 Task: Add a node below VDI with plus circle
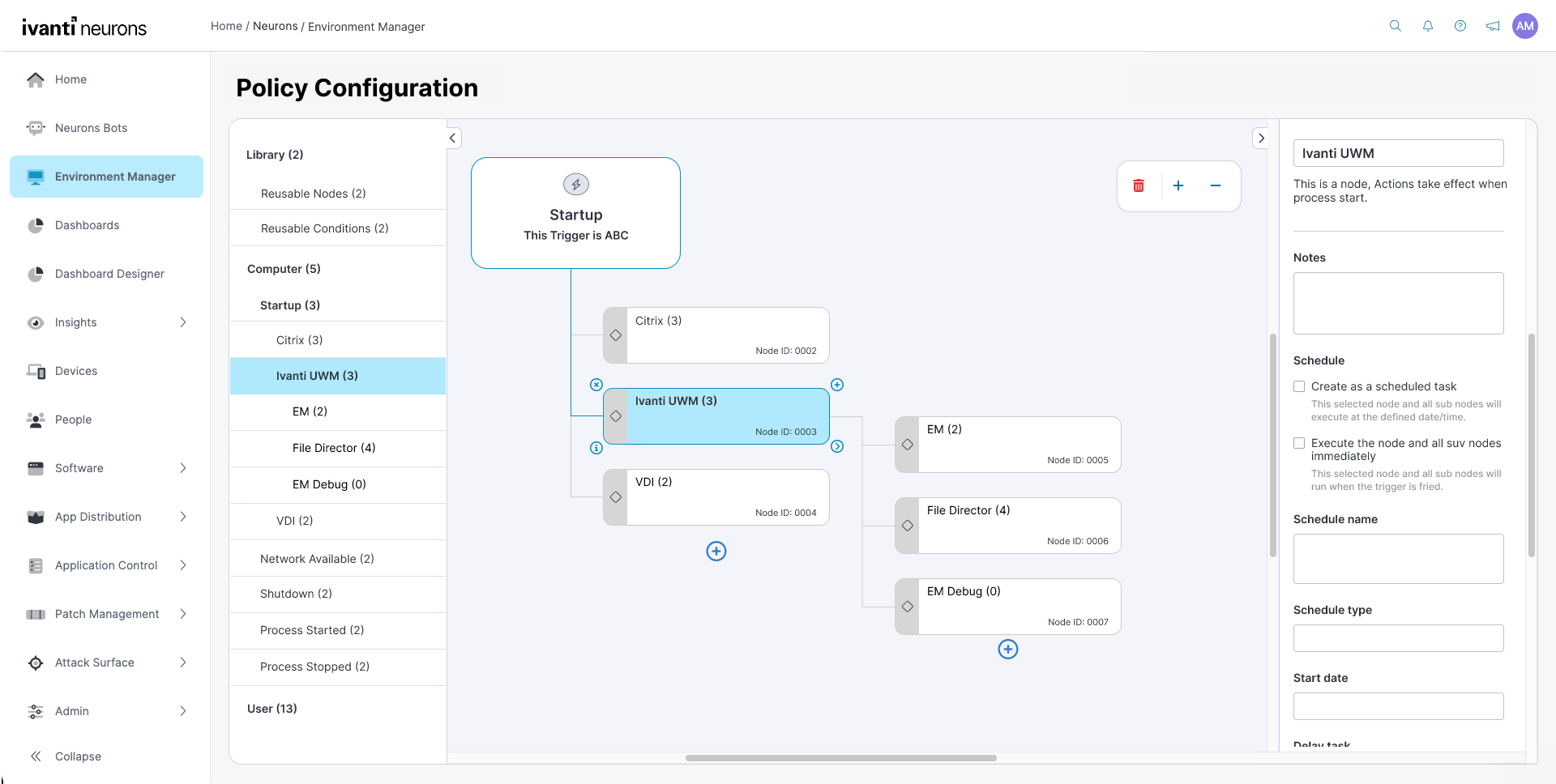tap(716, 552)
